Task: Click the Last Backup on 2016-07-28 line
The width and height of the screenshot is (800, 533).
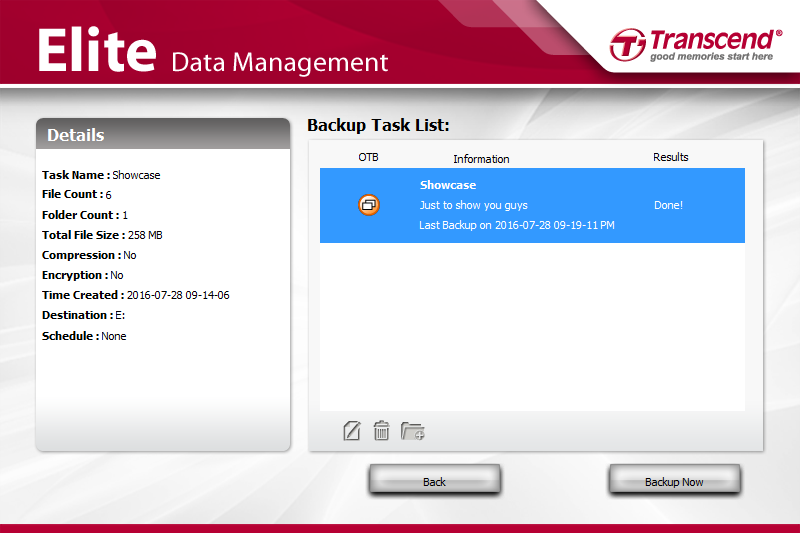Action: point(517,225)
